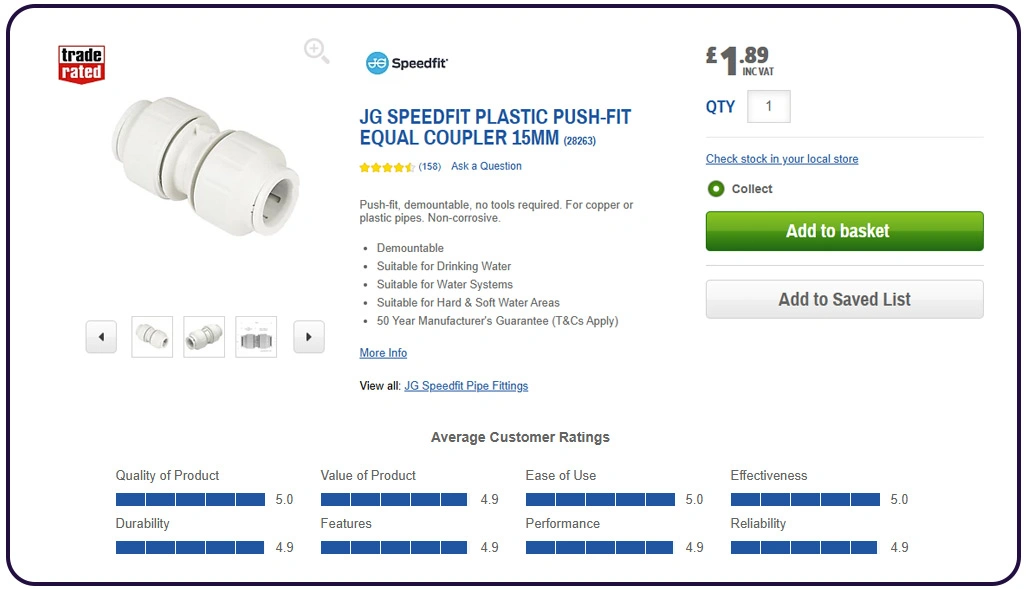Viewport: 1026px width, 589px height.
Task: Expand more product images with the right arrow
Action: 308,337
